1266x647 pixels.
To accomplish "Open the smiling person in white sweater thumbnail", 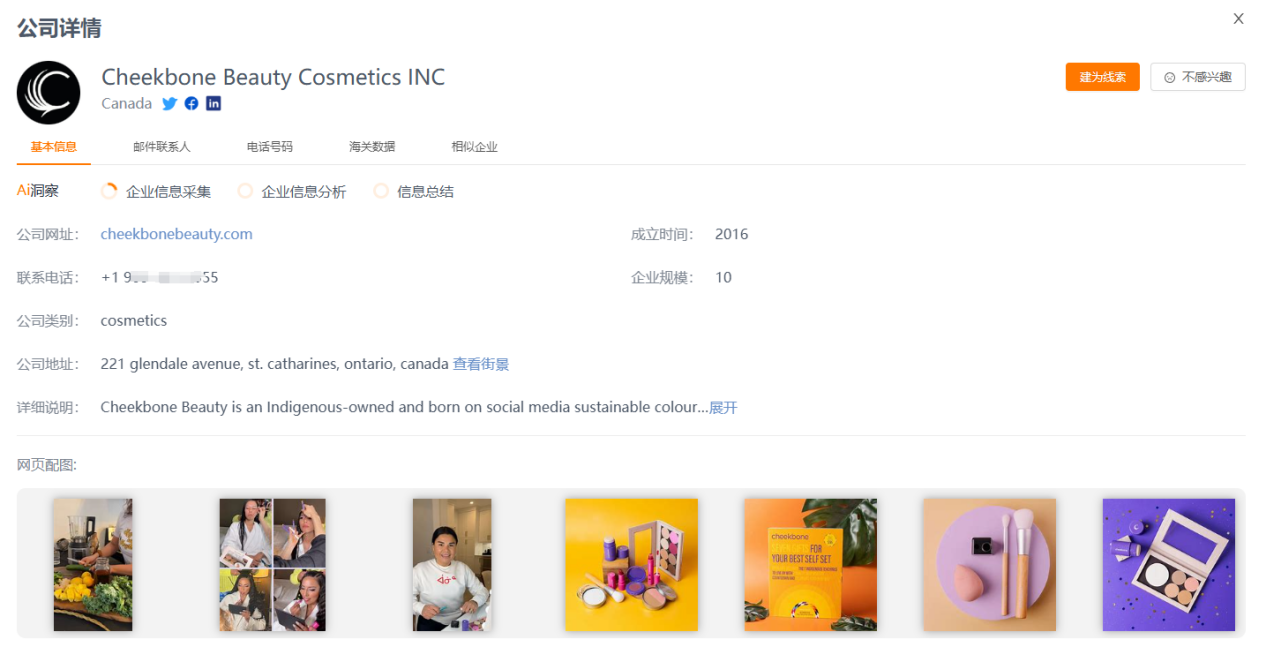I will coord(452,565).
